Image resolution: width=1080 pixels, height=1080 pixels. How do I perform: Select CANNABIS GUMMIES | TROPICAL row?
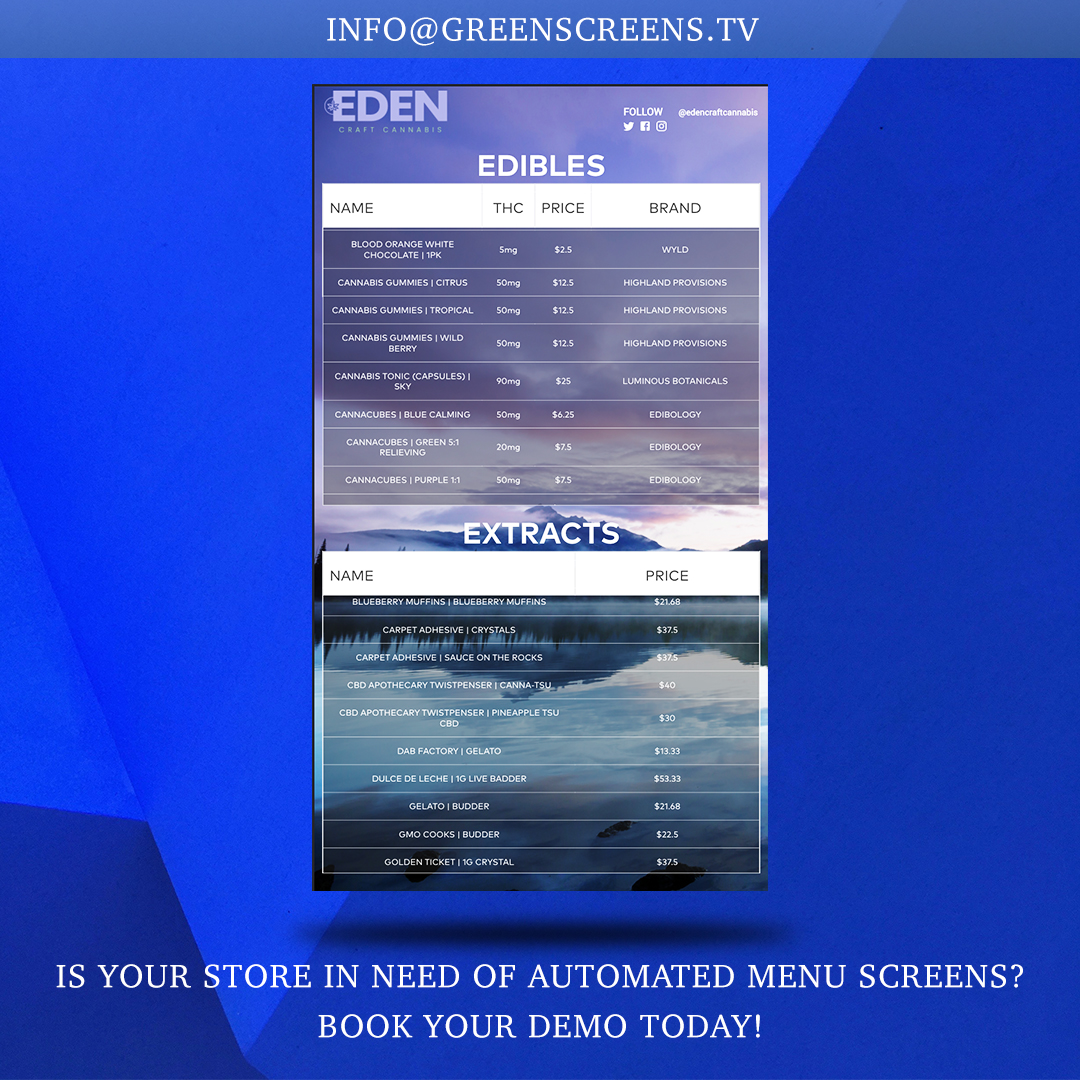coord(541,310)
